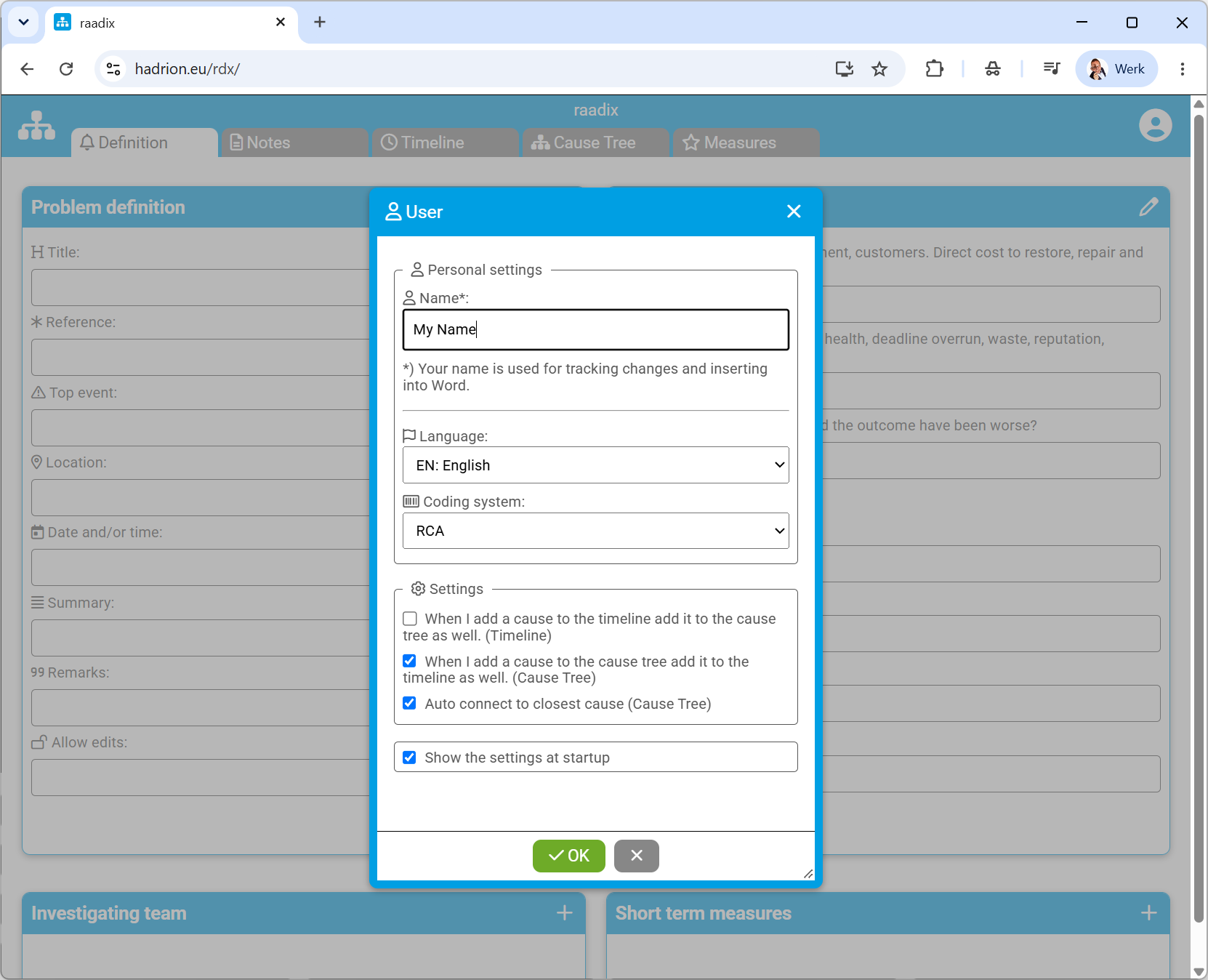Open the Coding system dropdown

[596, 531]
